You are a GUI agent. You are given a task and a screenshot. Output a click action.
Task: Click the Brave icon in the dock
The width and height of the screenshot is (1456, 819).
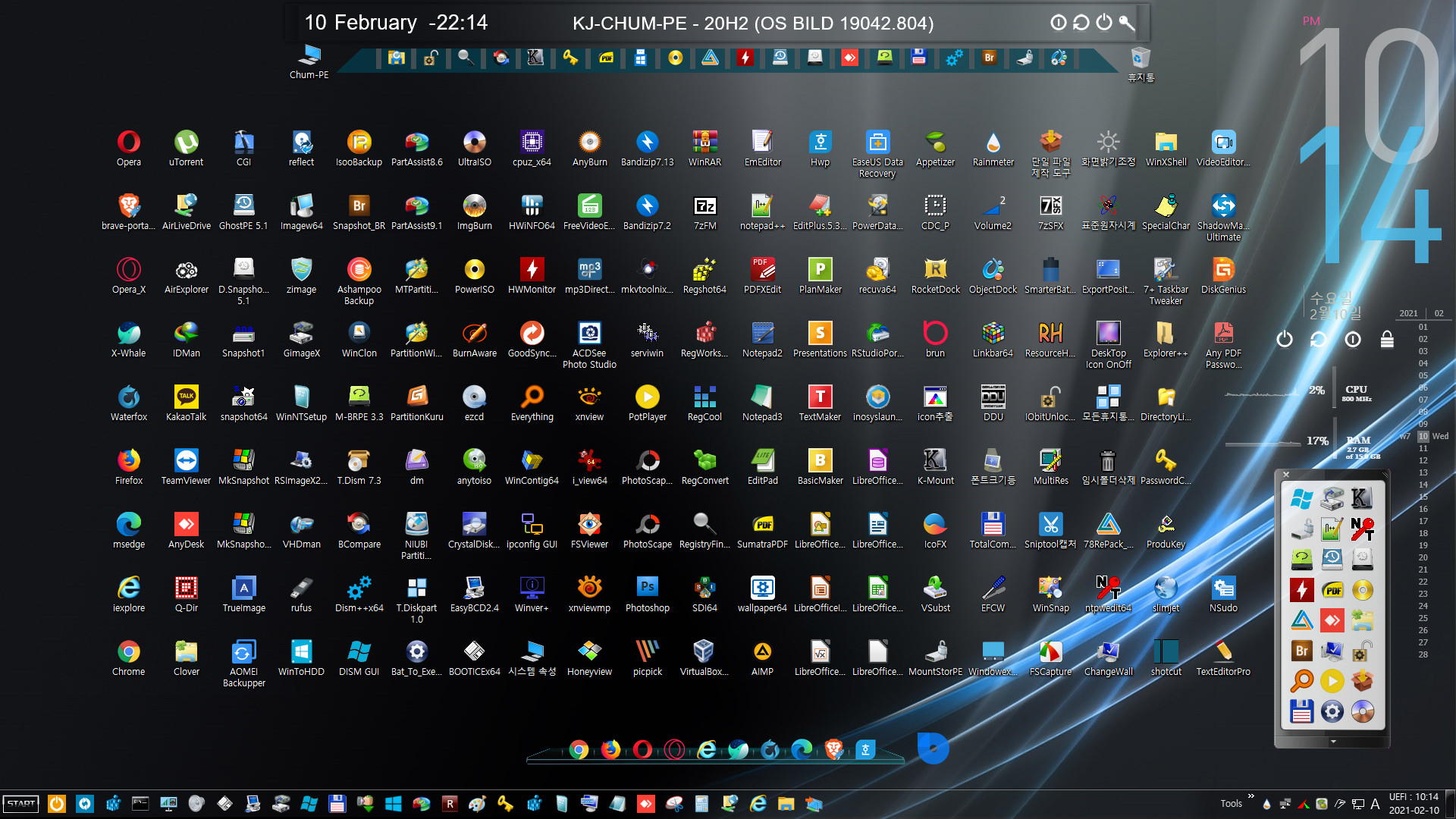pyautogui.click(x=834, y=749)
